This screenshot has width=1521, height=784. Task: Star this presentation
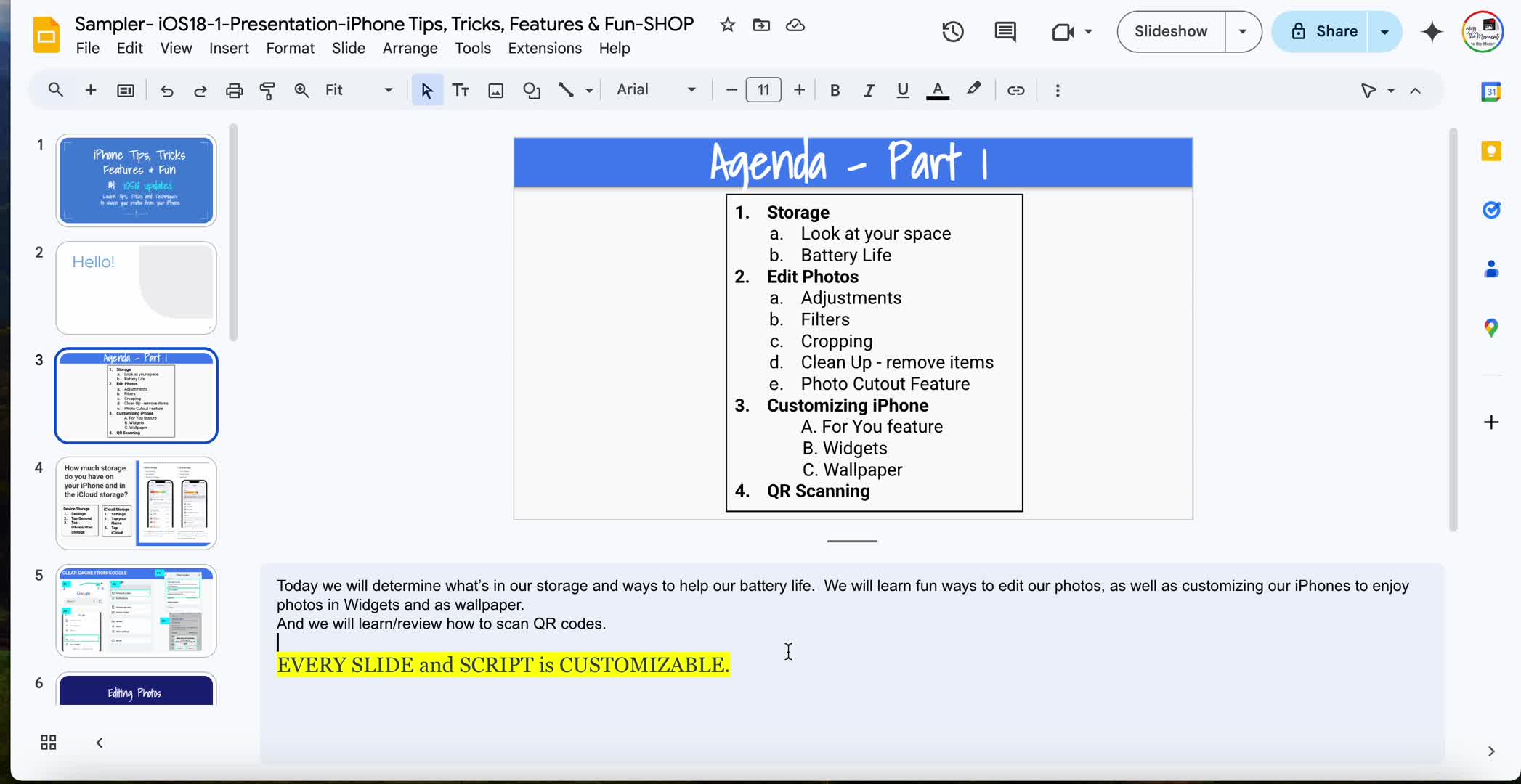727,25
